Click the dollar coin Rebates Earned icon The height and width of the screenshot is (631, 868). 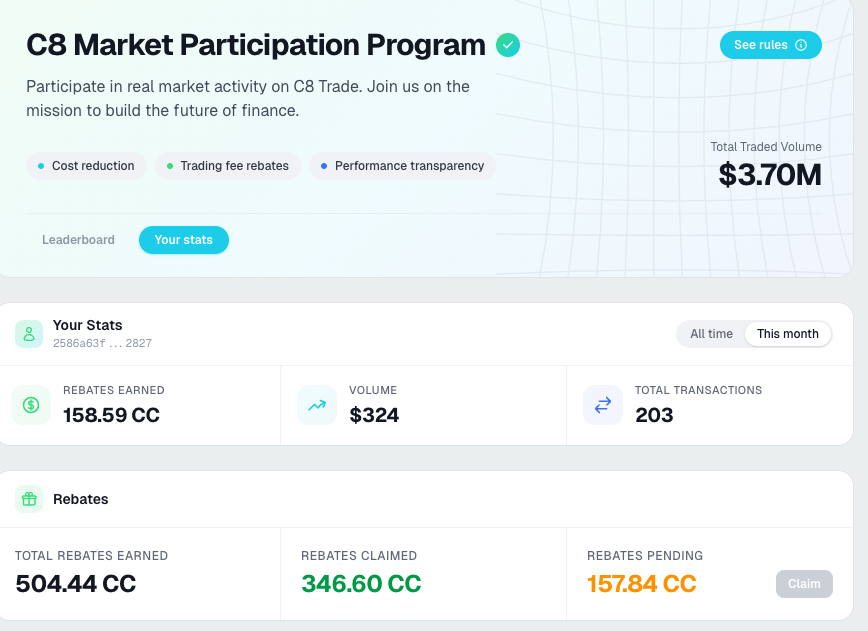[31, 405]
